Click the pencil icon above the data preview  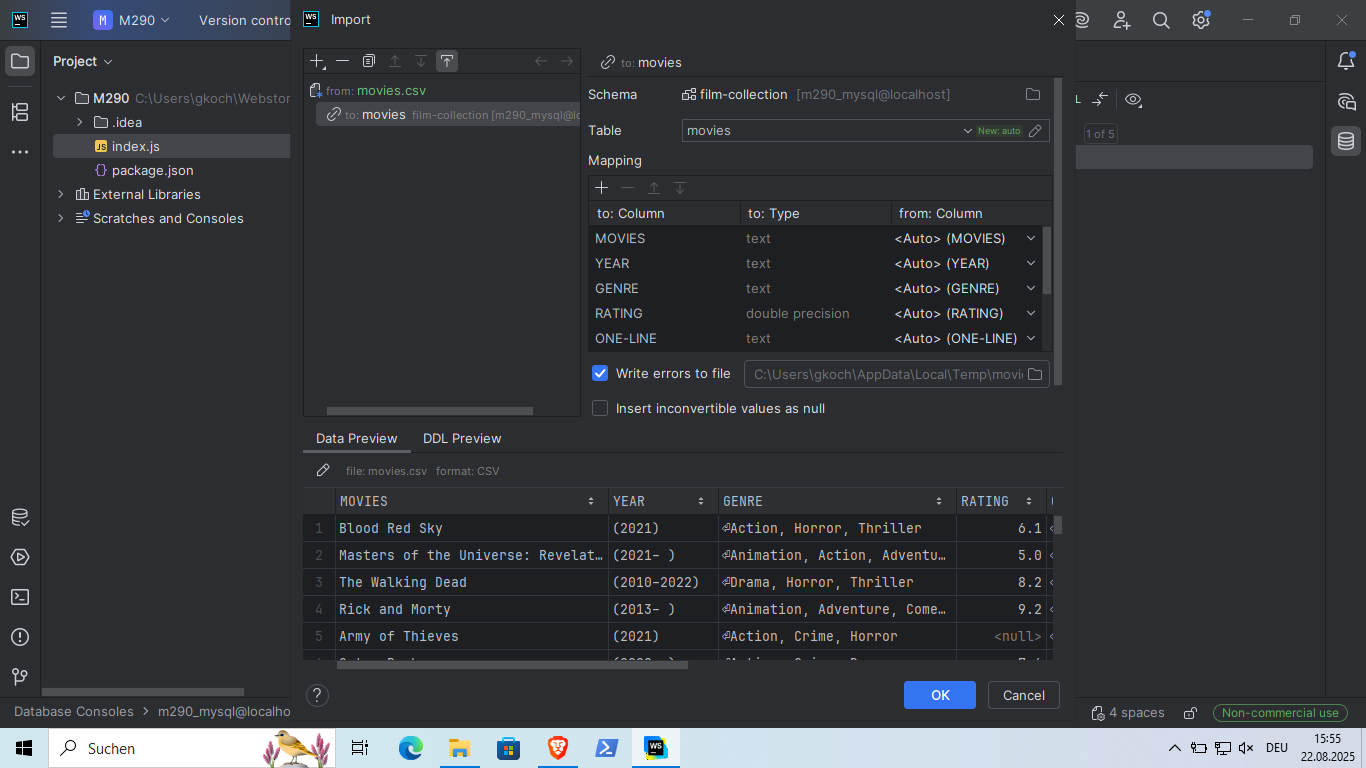click(x=323, y=470)
